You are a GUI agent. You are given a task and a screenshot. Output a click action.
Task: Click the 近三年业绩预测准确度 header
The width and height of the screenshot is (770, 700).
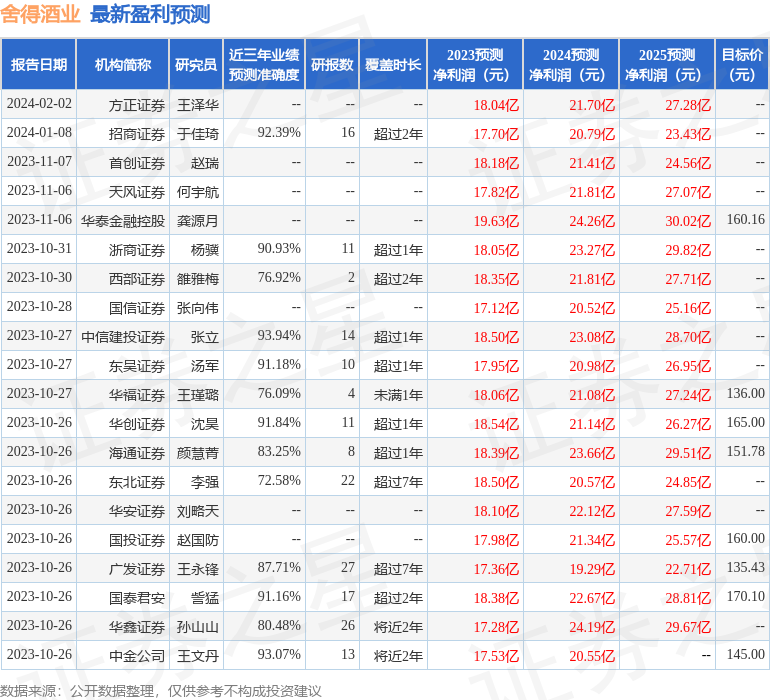tap(264, 64)
